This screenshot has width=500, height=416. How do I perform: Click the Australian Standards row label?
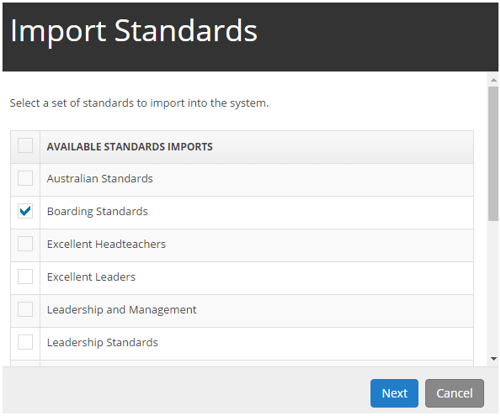click(x=100, y=179)
